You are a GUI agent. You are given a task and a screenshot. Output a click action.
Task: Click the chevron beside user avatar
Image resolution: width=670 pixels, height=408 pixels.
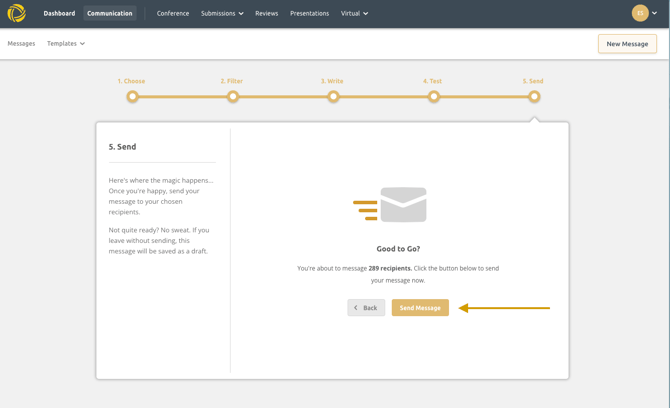pyautogui.click(x=655, y=13)
